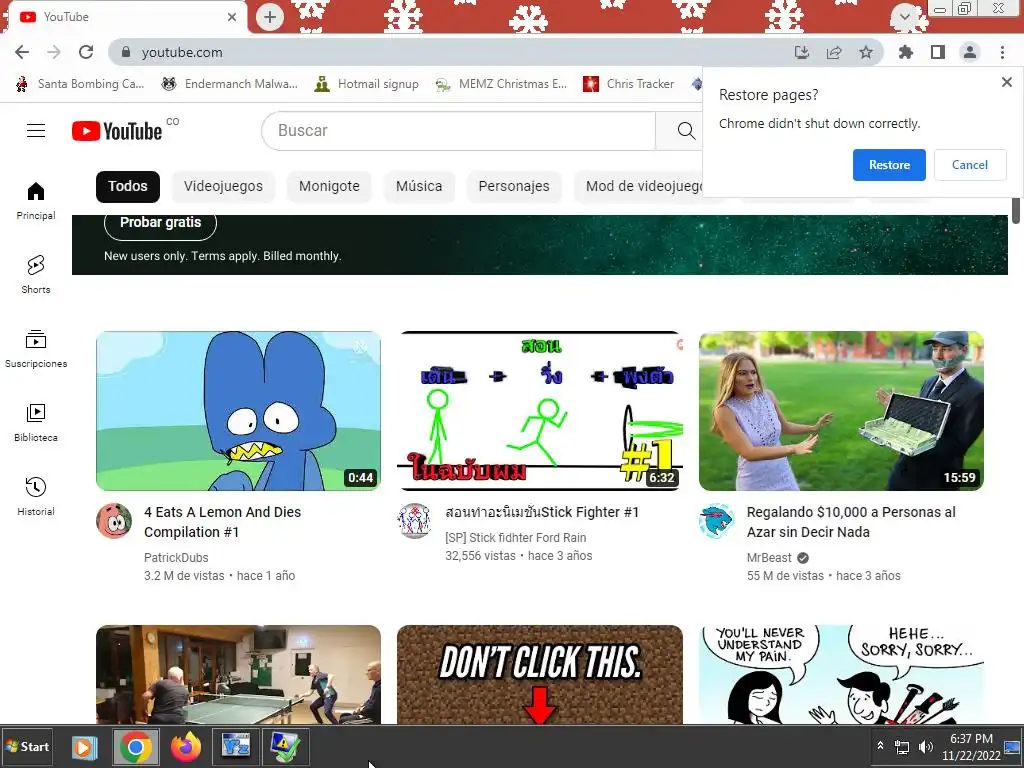Close the YouTube browser tab
This screenshot has width=1024, height=768.
[x=232, y=17]
